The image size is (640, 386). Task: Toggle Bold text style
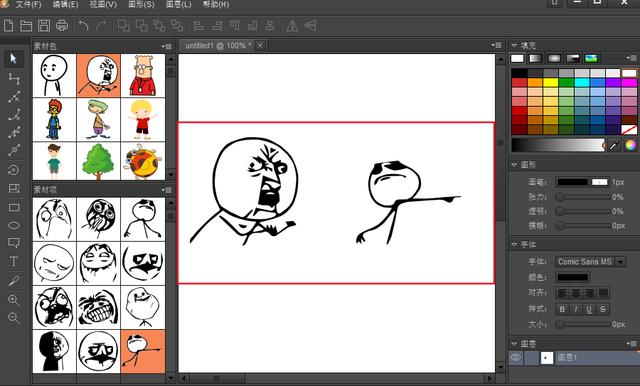pyautogui.click(x=562, y=309)
